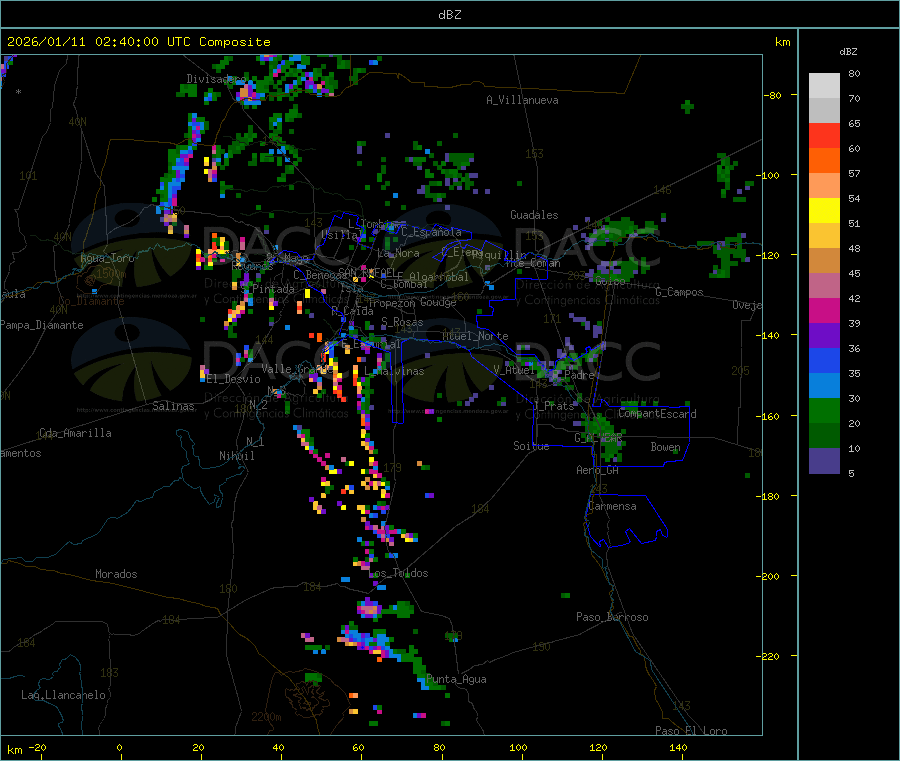Screen dimensions: 900x761
Task: Click the -180 km vertical axis tick
Action: click(x=770, y=496)
